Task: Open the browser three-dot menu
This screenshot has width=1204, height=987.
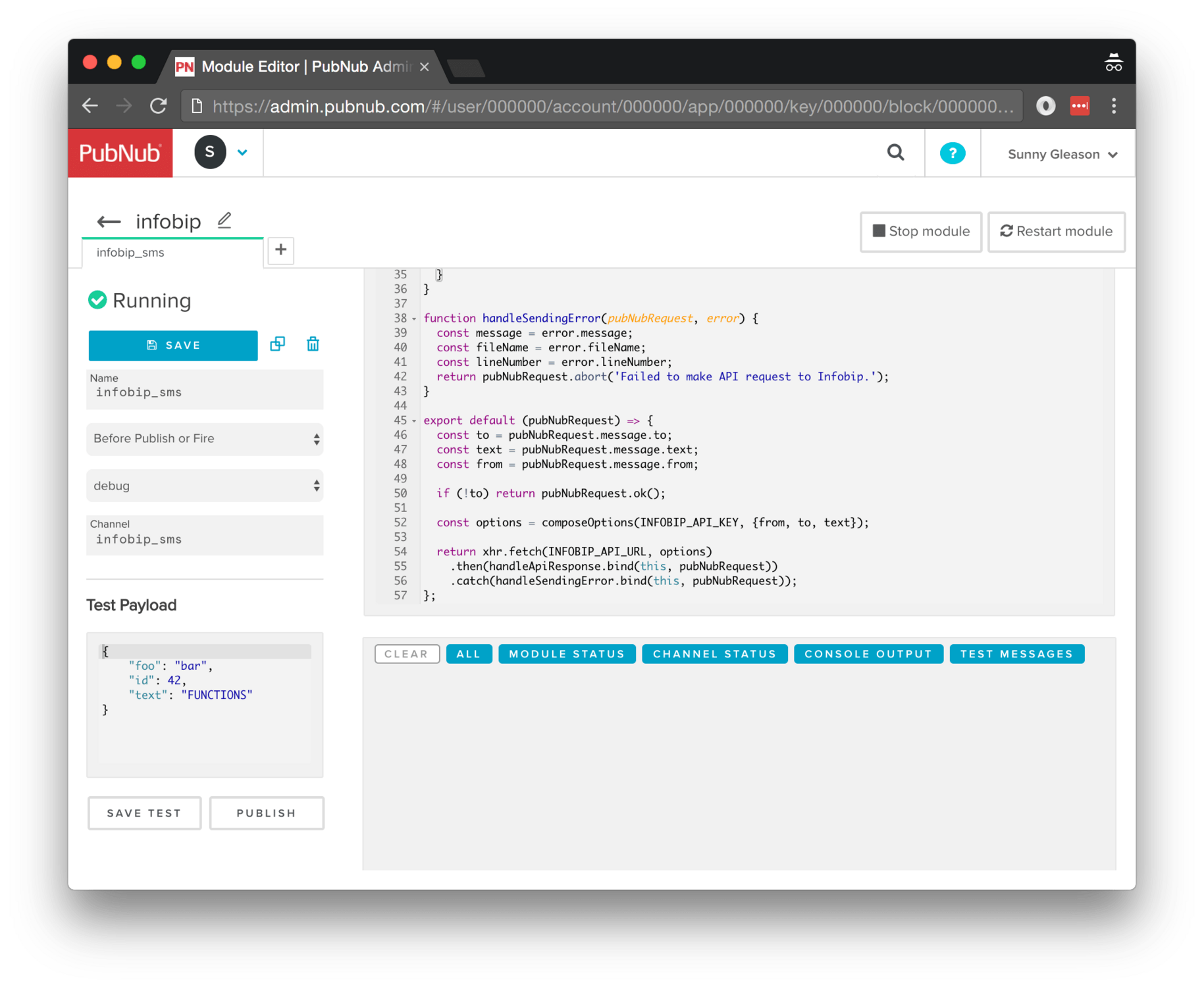Action: pos(1113,106)
